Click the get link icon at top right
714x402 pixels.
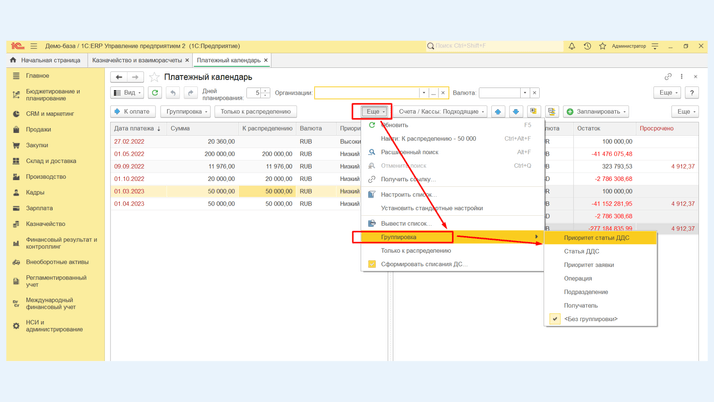tap(668, 77)
